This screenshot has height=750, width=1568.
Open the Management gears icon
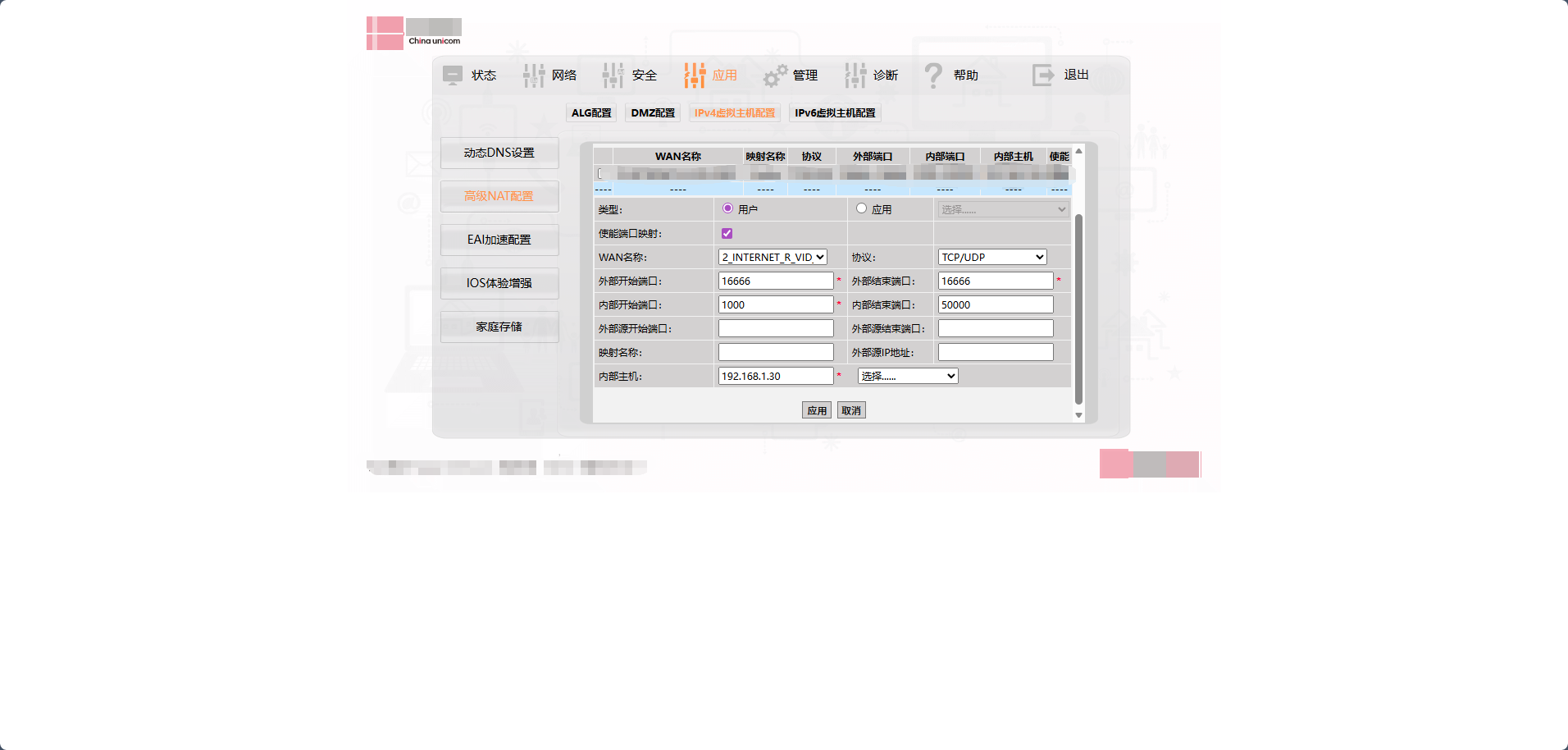point(775,75)
